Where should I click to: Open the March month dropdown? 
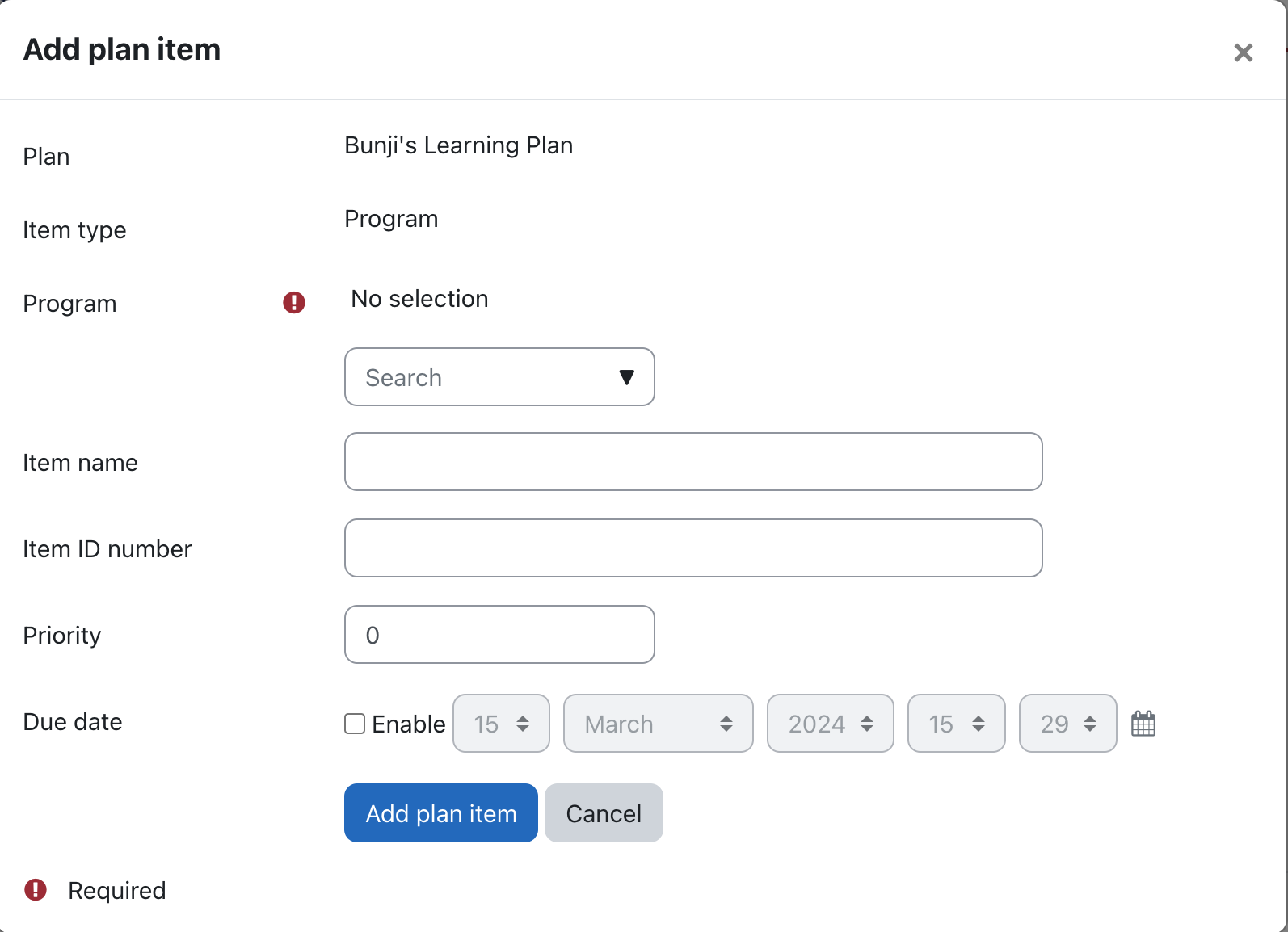coord(658,724)
